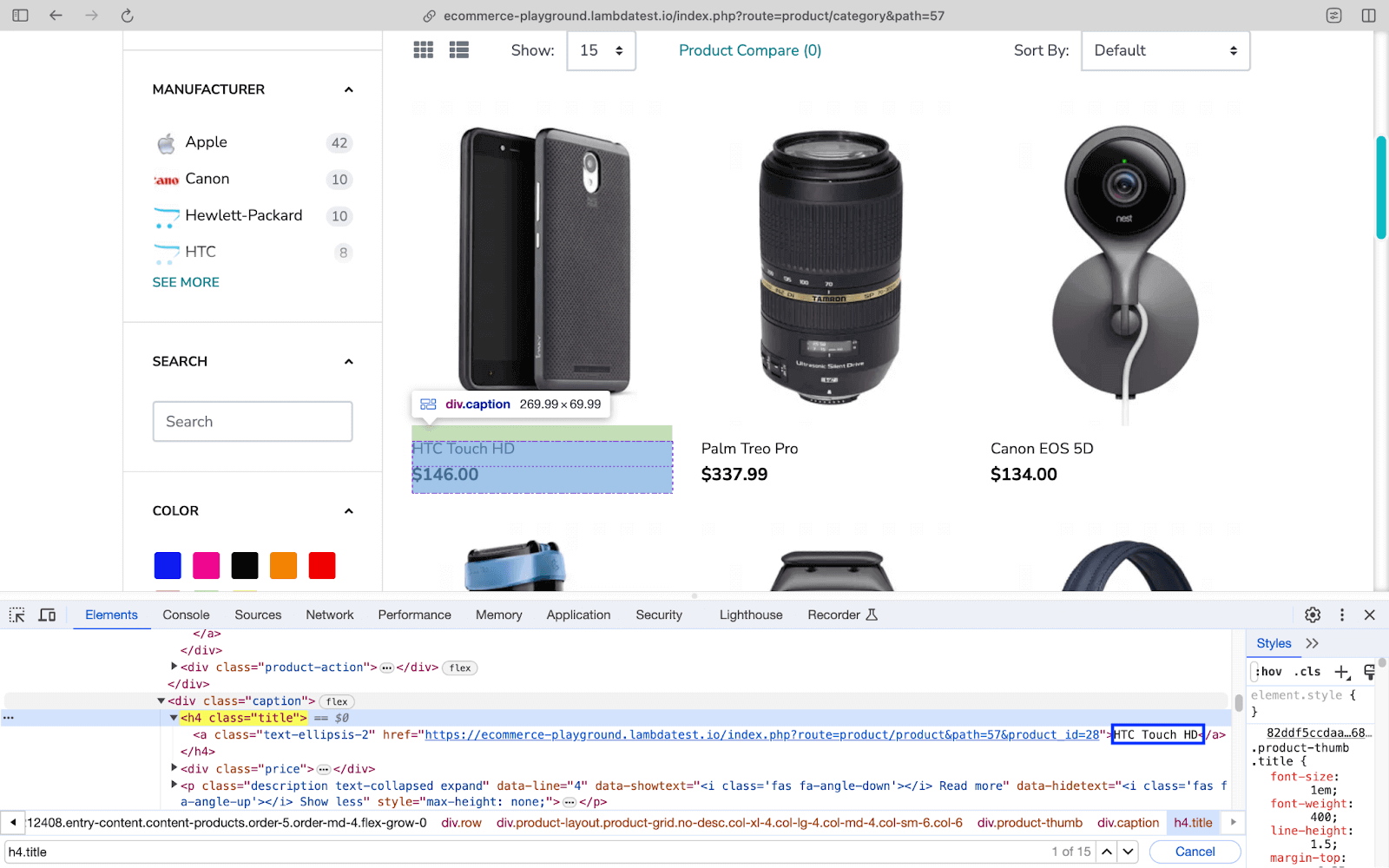Switch to the Elements tab
1389x868 pixels.
[111, 615]
